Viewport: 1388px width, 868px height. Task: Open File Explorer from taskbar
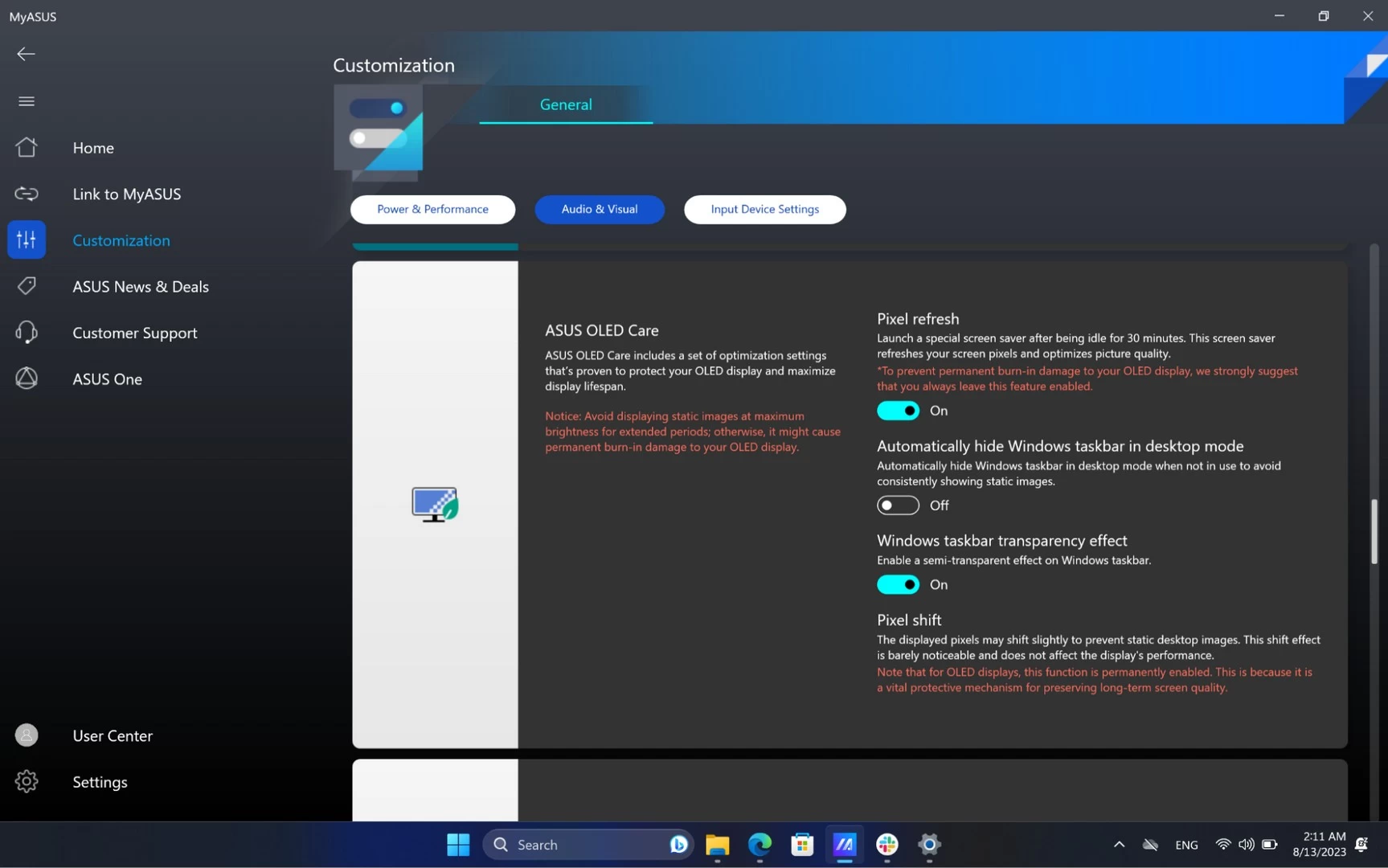pyautogui.click(x=717, y=845)
